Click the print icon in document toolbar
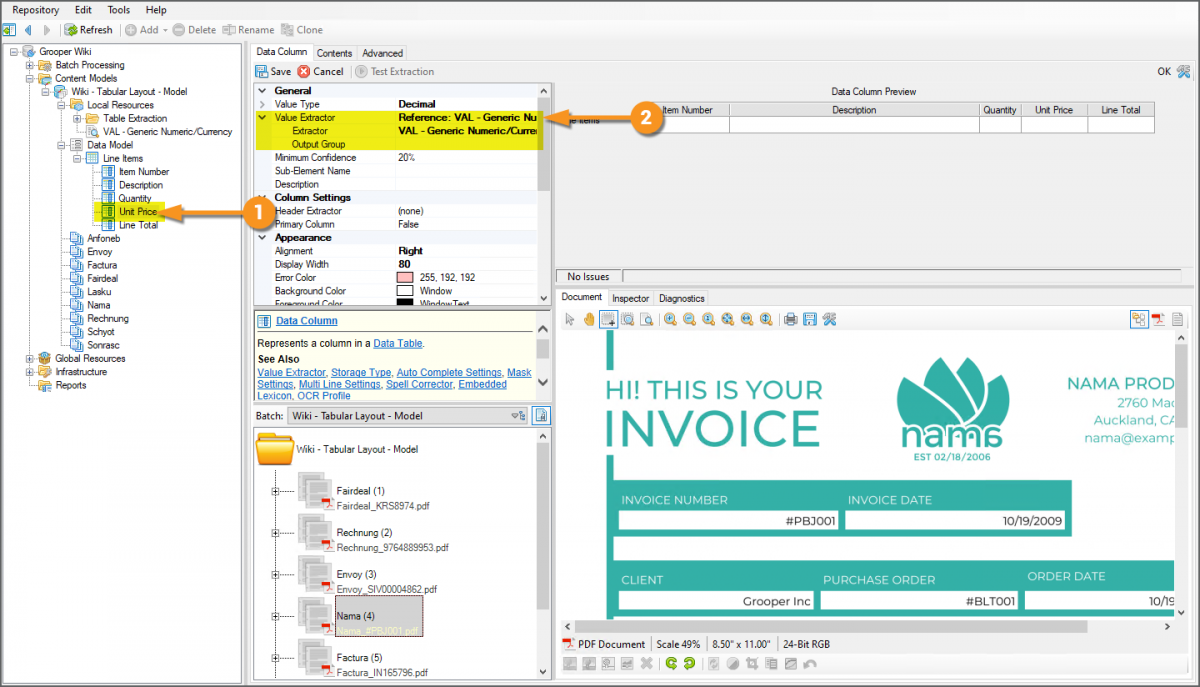 coord(790,319)
